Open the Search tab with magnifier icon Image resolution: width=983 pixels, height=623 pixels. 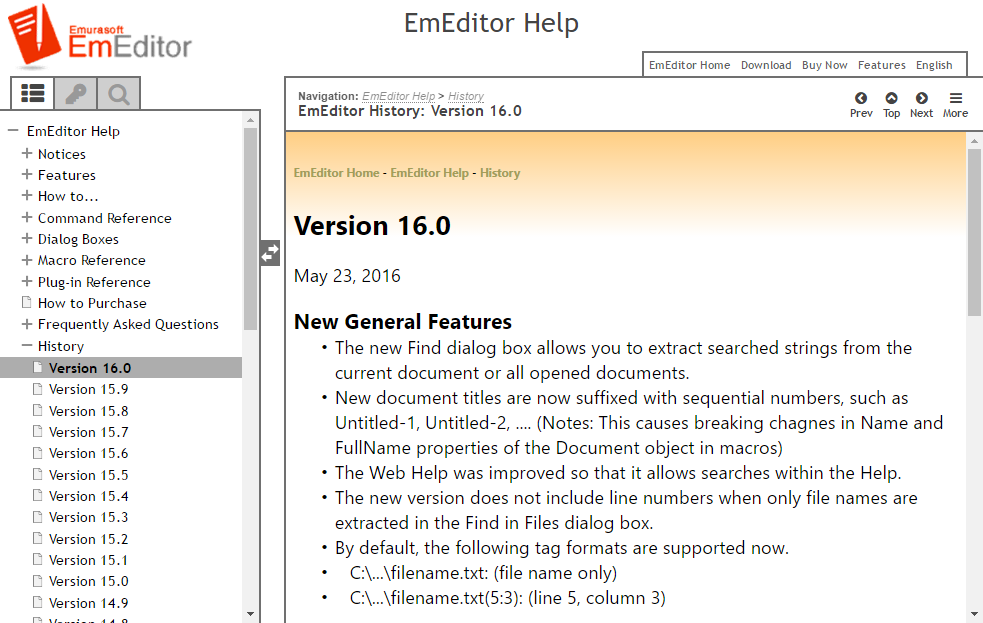click(x=118, y=93)
